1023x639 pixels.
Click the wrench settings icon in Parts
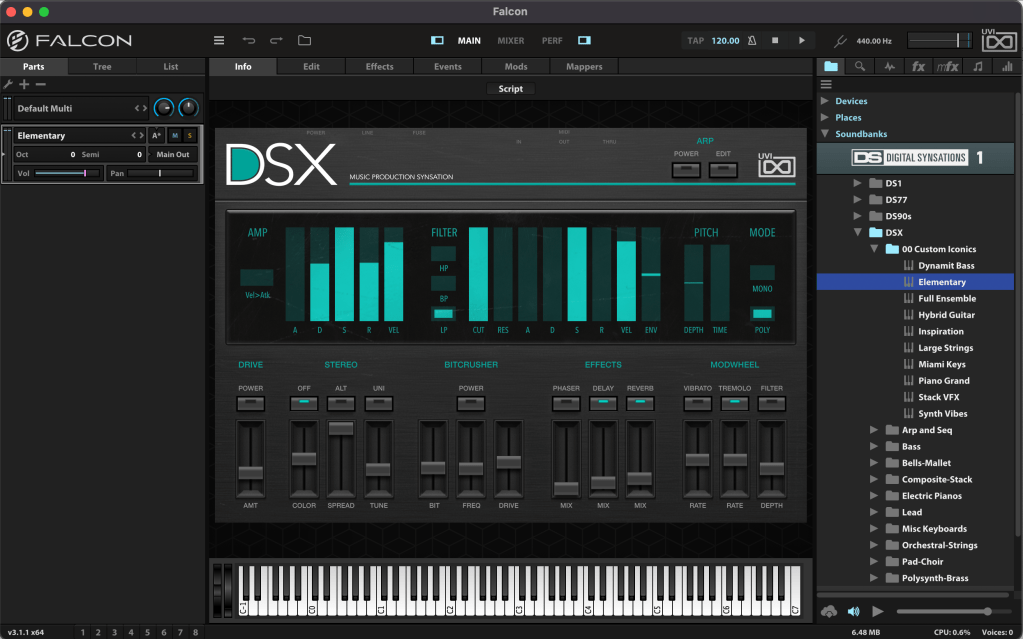(x=8, y=84)
